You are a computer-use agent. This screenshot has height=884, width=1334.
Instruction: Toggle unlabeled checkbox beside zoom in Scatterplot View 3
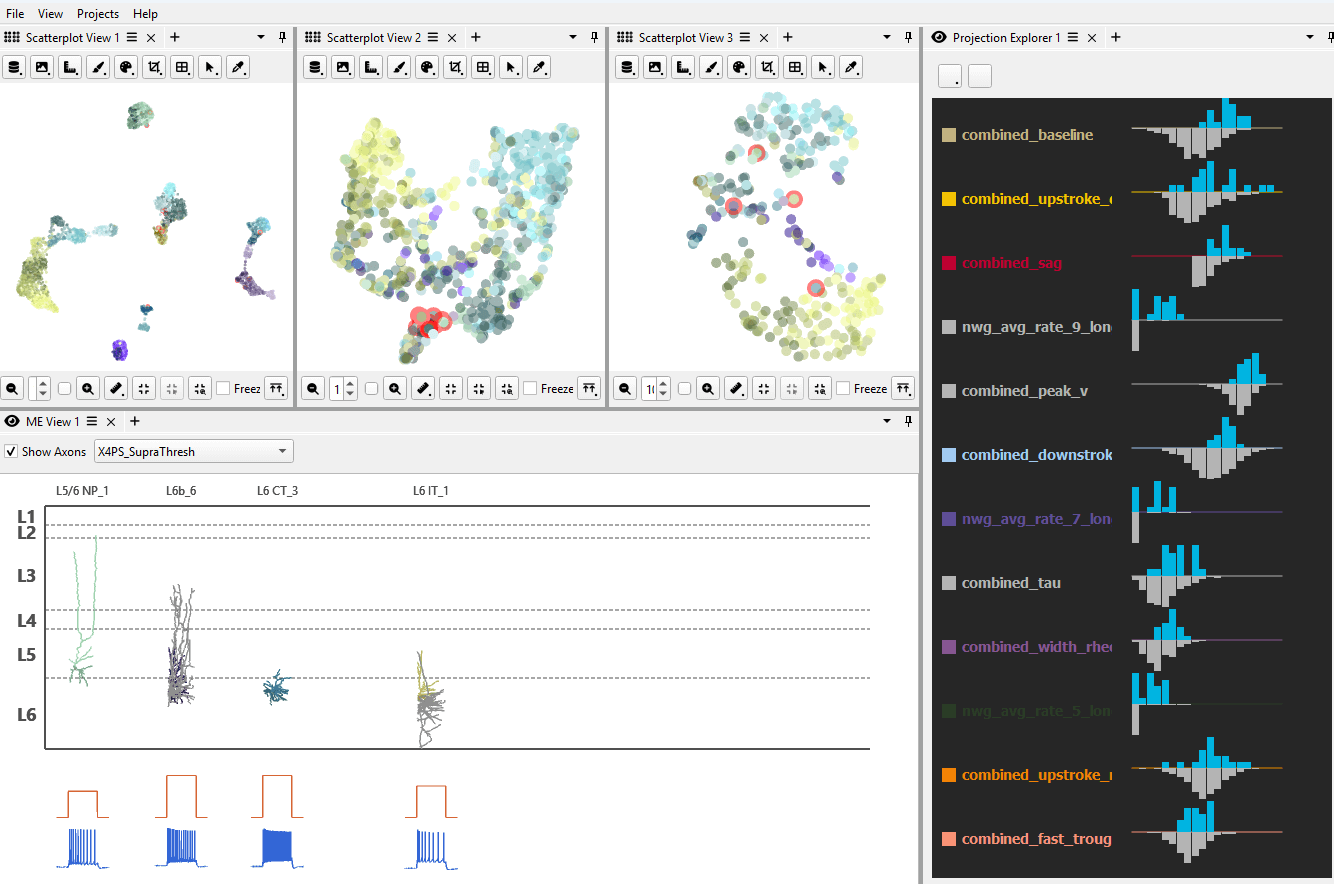pos(685,388)
